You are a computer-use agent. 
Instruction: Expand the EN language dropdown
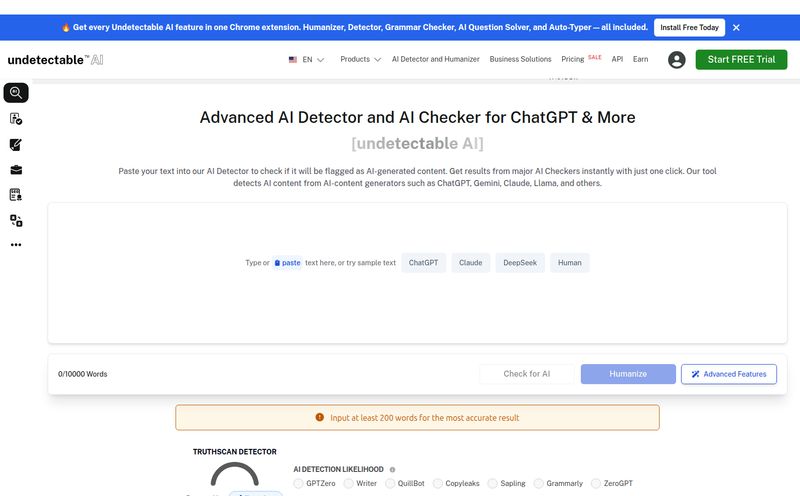pyautogui.click(x=313, y=60)
